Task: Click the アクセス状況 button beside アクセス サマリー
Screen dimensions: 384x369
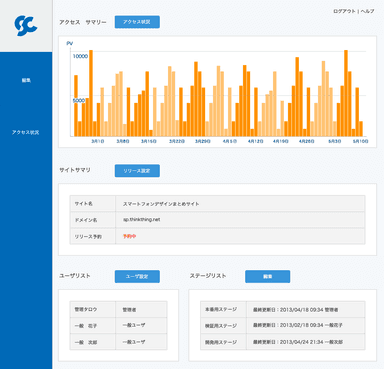Action: (x=137, y=22)
